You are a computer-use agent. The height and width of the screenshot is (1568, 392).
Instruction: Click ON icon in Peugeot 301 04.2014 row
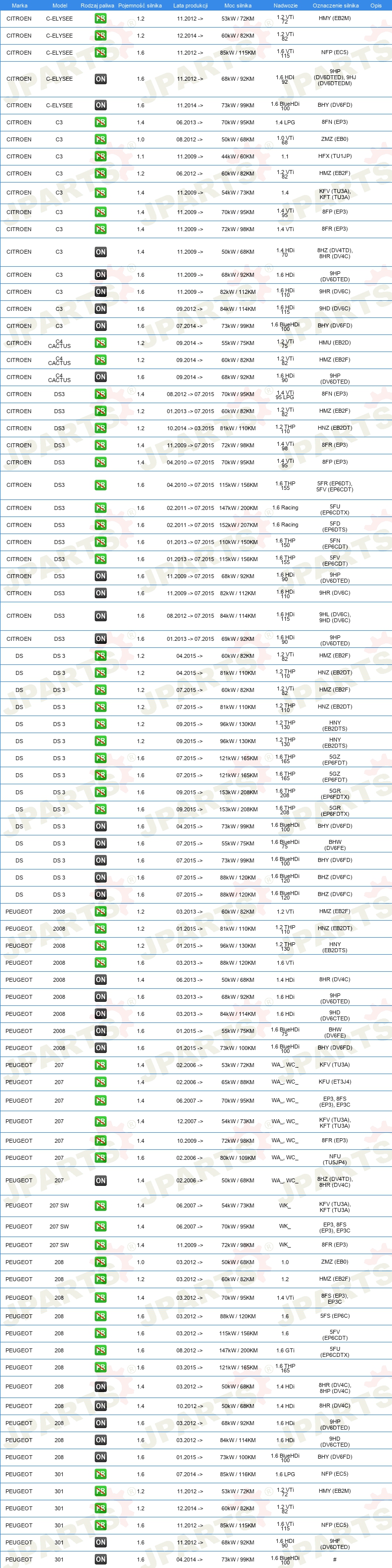point(100,1559)
